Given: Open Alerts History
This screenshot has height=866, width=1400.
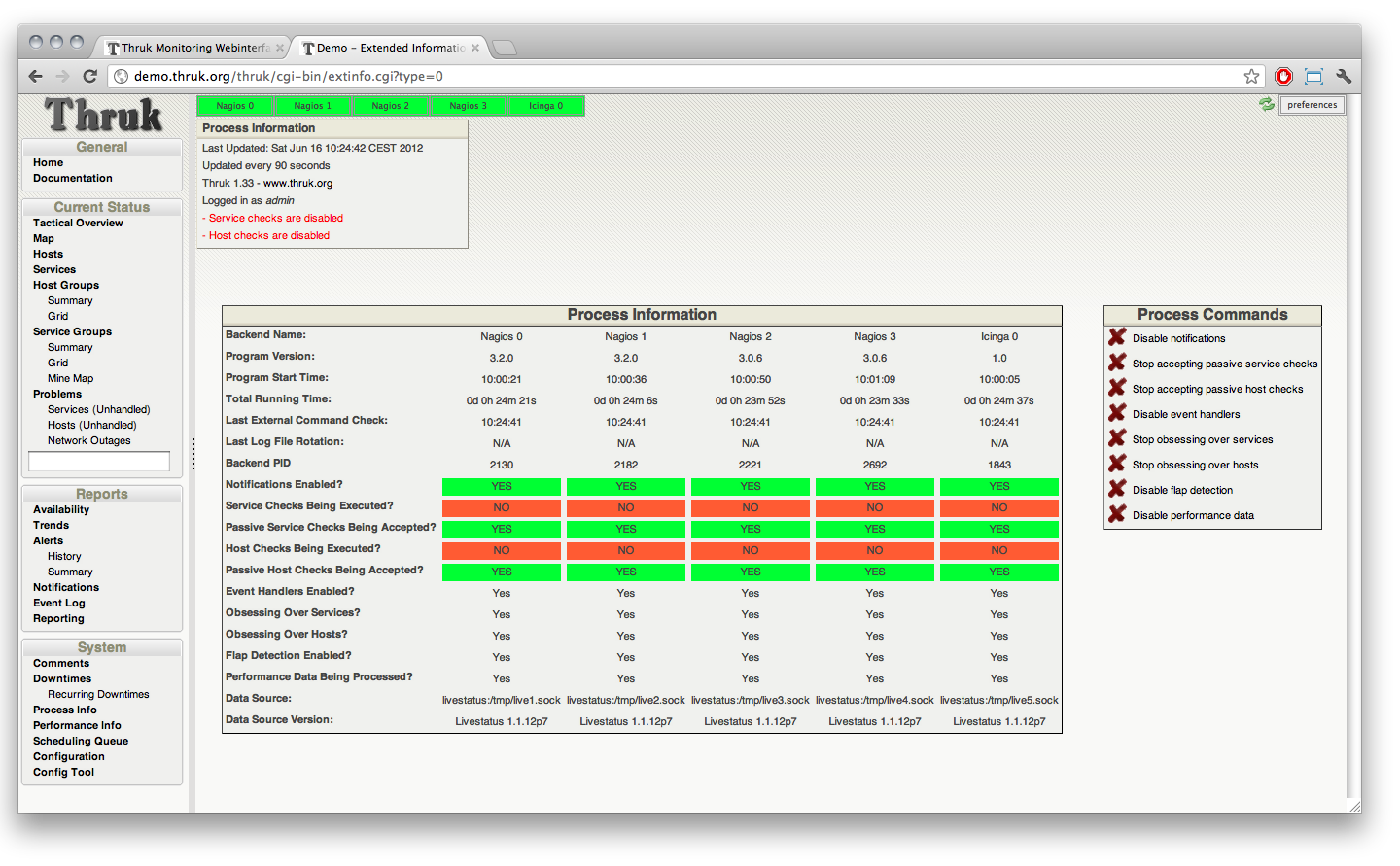Looking at the screenshot, I should [x=64, y=556].
